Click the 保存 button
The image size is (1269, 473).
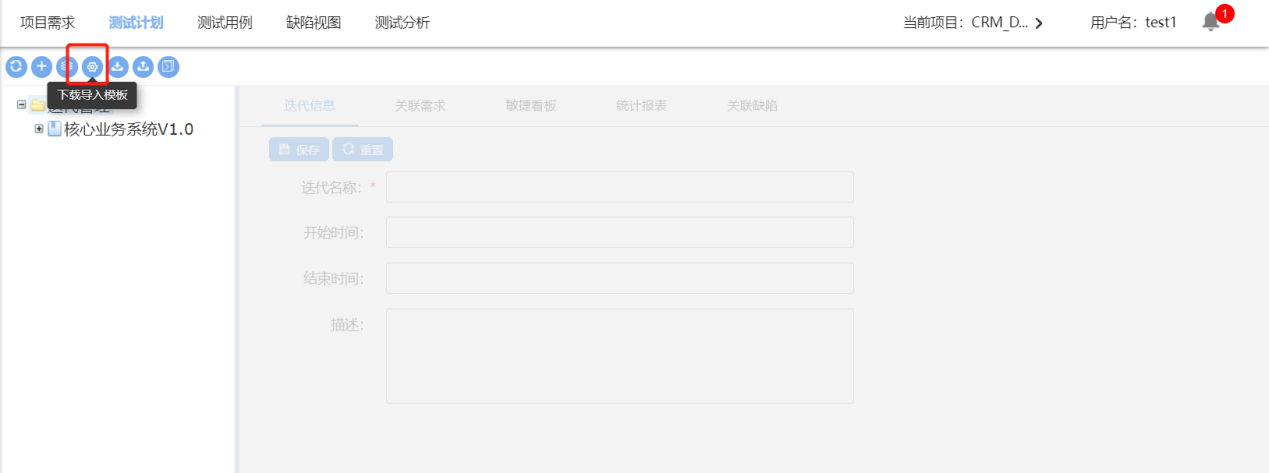point(299,149)
